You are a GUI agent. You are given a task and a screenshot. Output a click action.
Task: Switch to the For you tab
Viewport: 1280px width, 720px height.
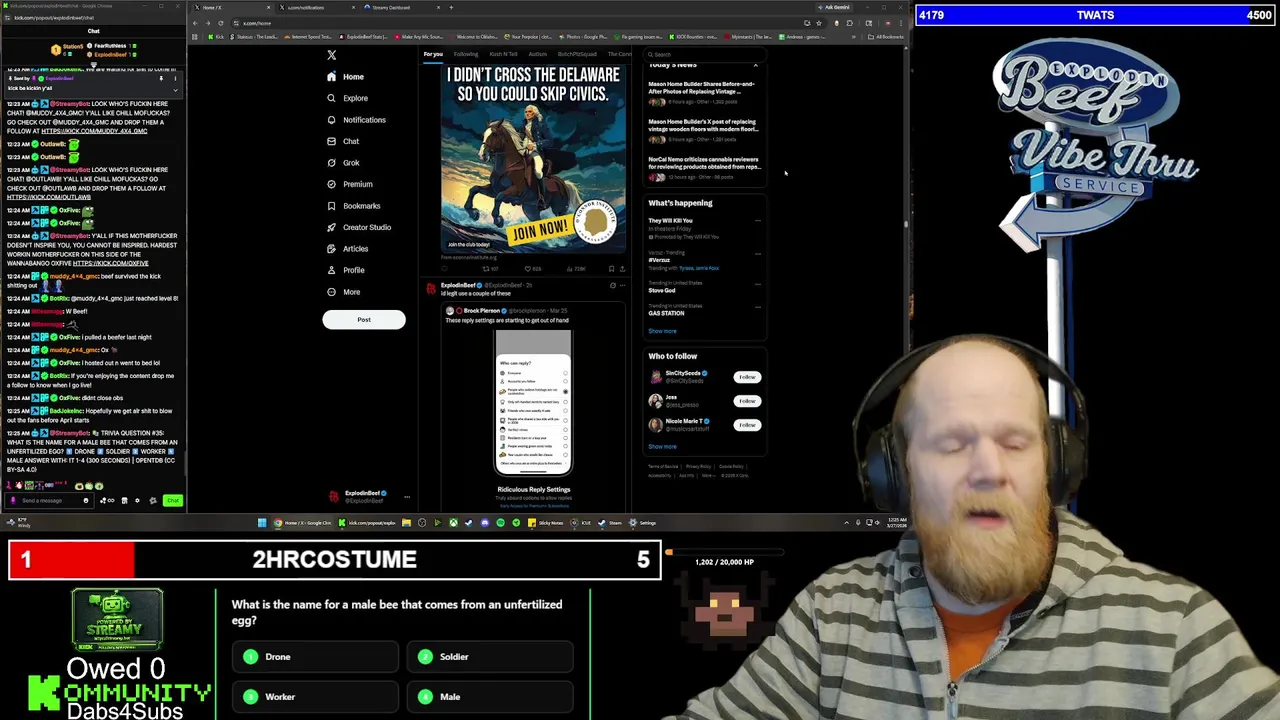[433, 54]
